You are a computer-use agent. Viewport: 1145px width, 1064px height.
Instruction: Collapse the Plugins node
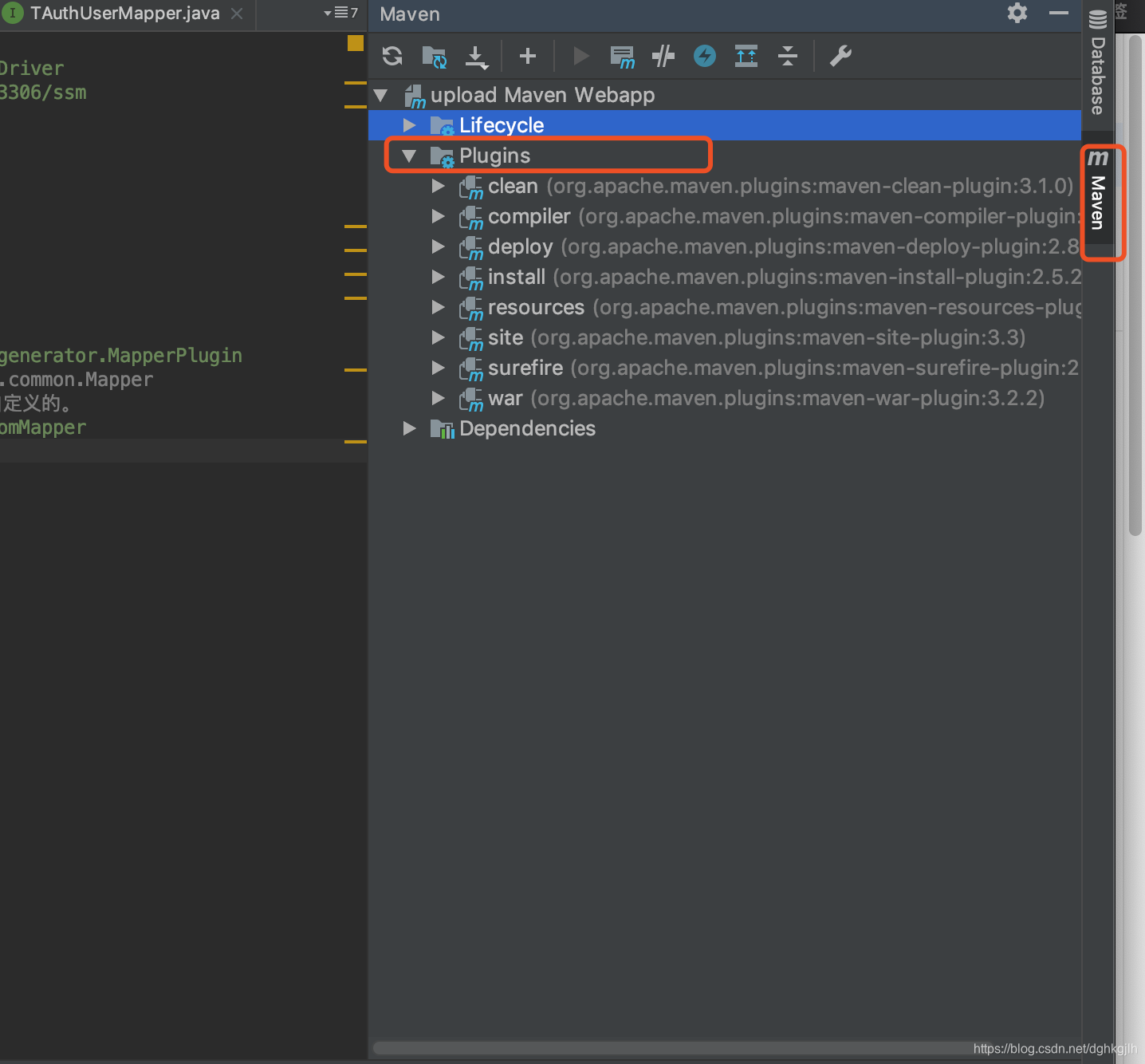[410, 156]
